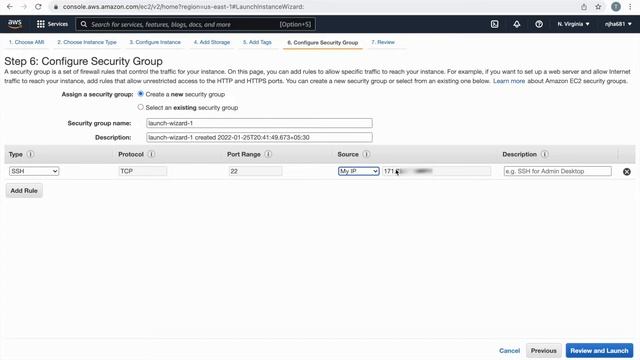The image size is (640, 360).
Task: Click the address bar lock icon
Action: click(x=56, y=7)
